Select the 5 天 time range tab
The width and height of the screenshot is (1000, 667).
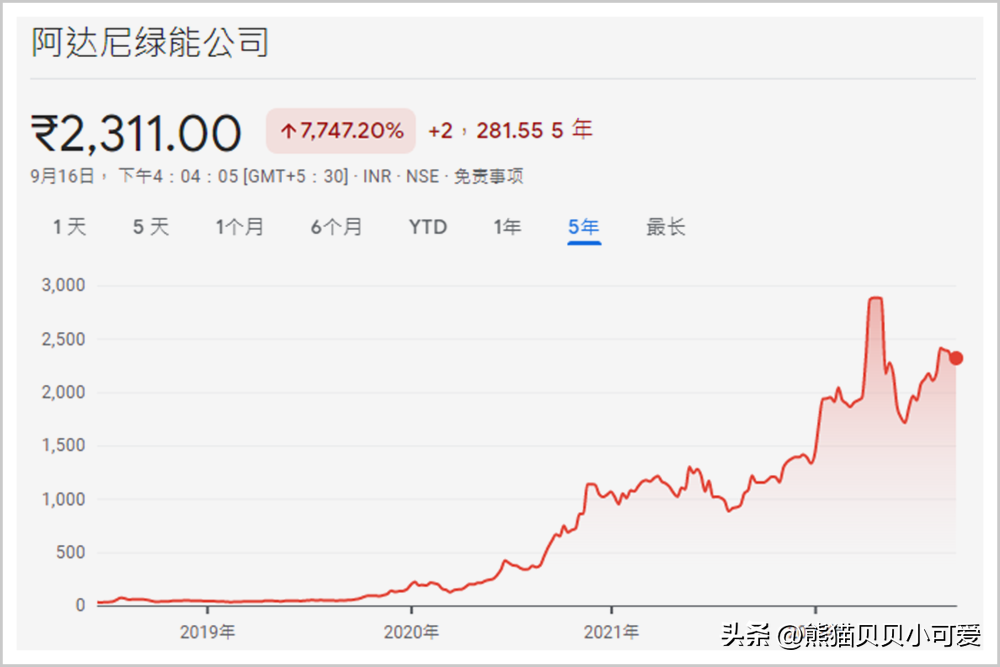151,227
